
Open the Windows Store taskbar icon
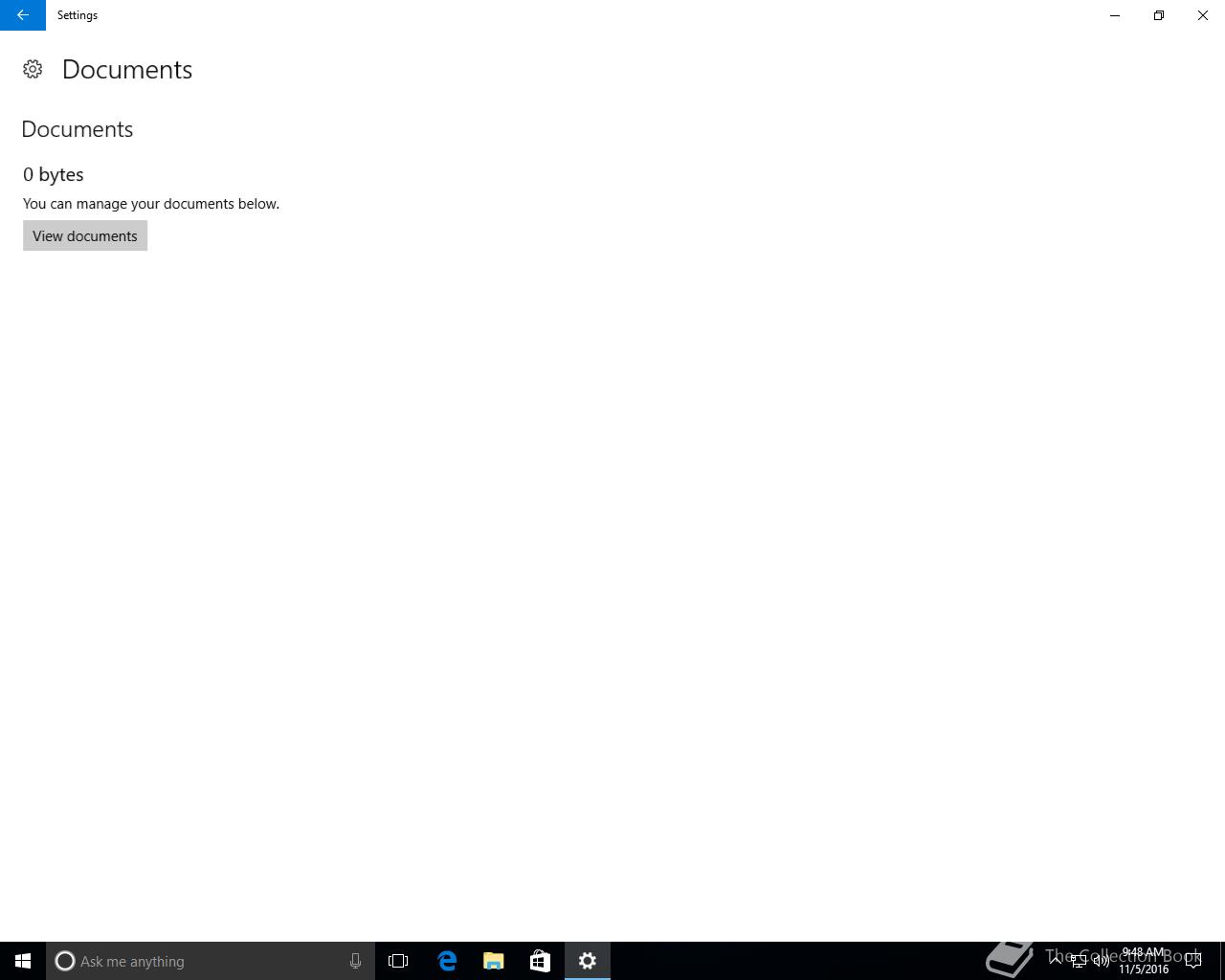click(540, 961)
